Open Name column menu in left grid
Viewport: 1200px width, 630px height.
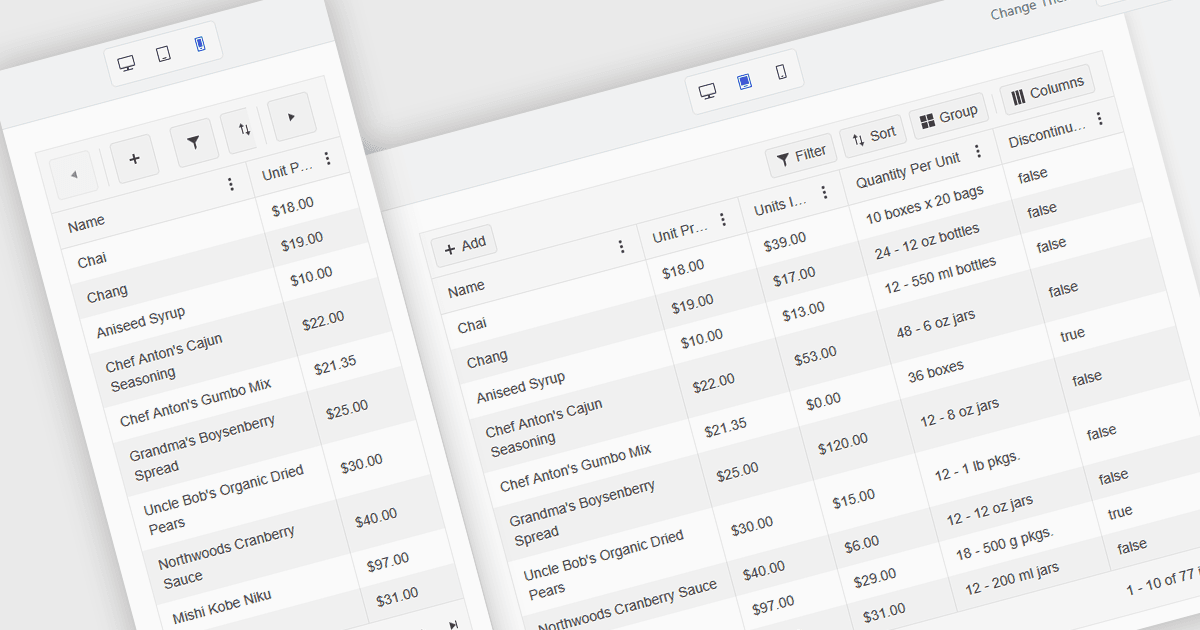pos(231,184)
